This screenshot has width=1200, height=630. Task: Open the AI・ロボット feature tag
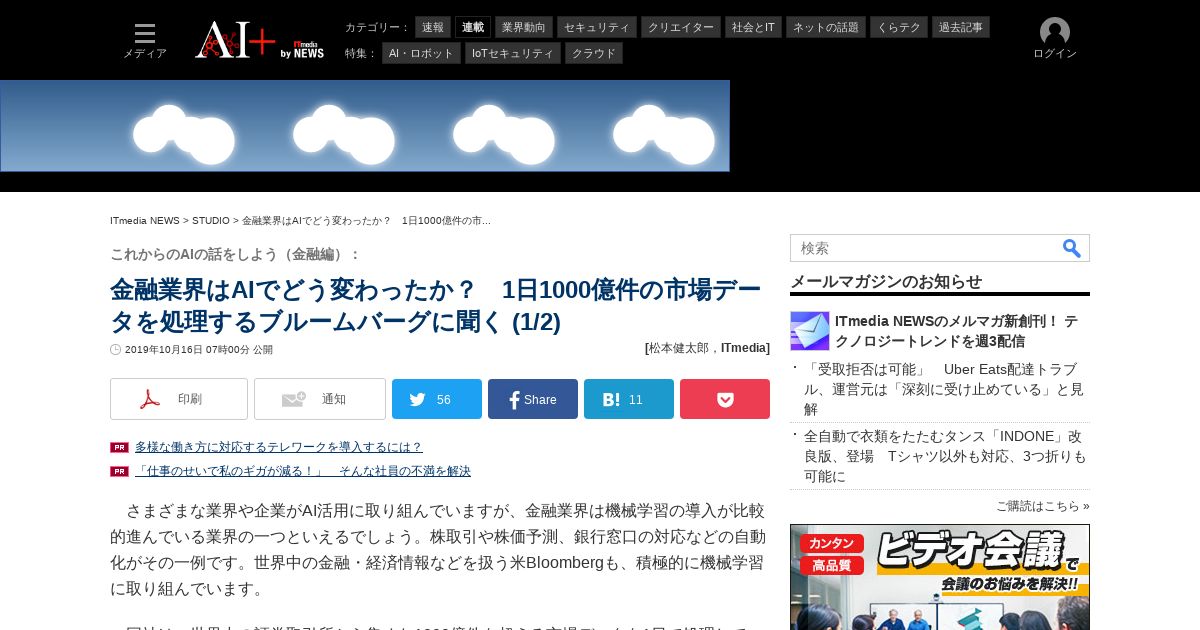click(421, 53)
